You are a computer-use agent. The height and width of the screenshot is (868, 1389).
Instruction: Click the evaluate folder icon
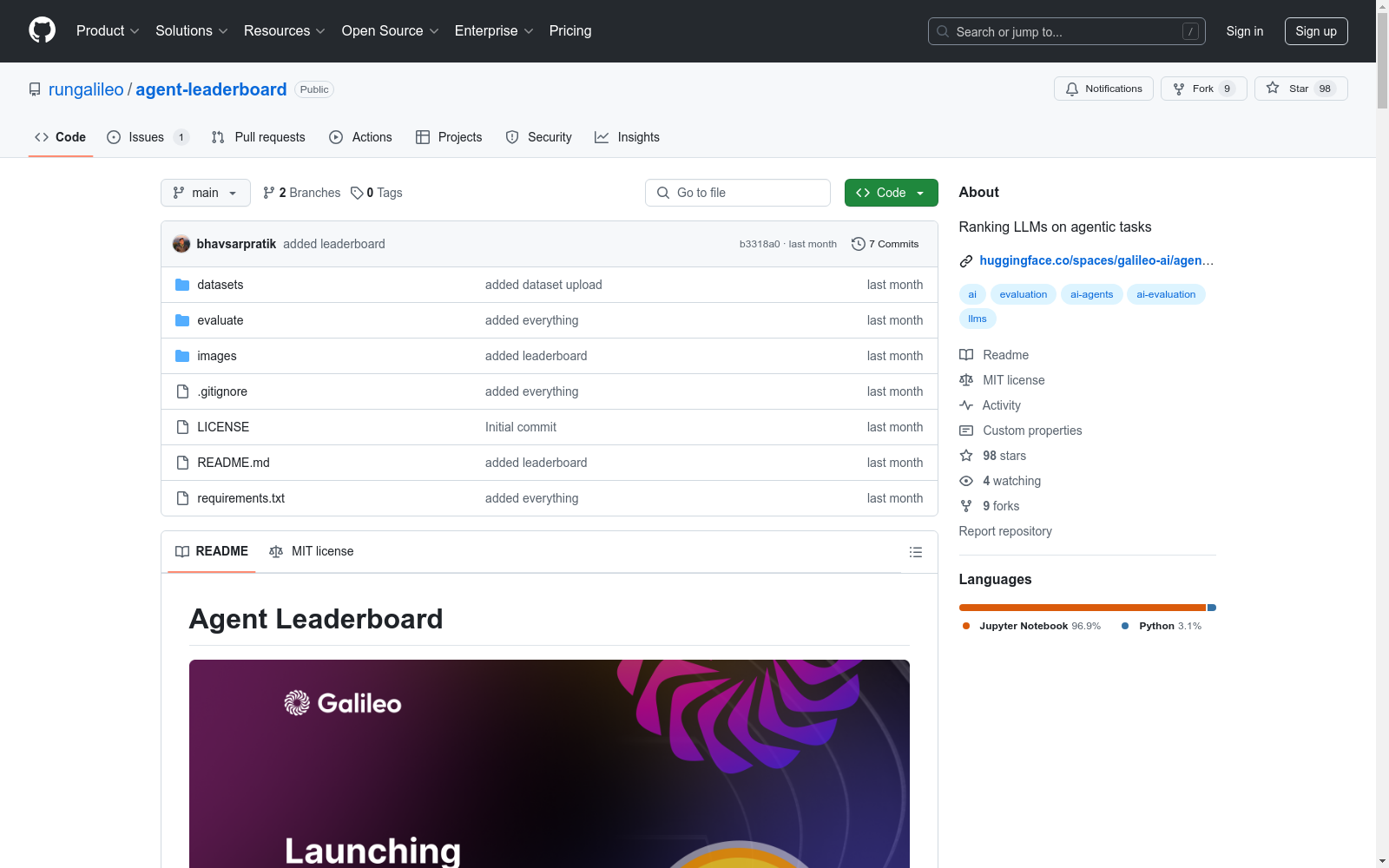click(182, 320)
